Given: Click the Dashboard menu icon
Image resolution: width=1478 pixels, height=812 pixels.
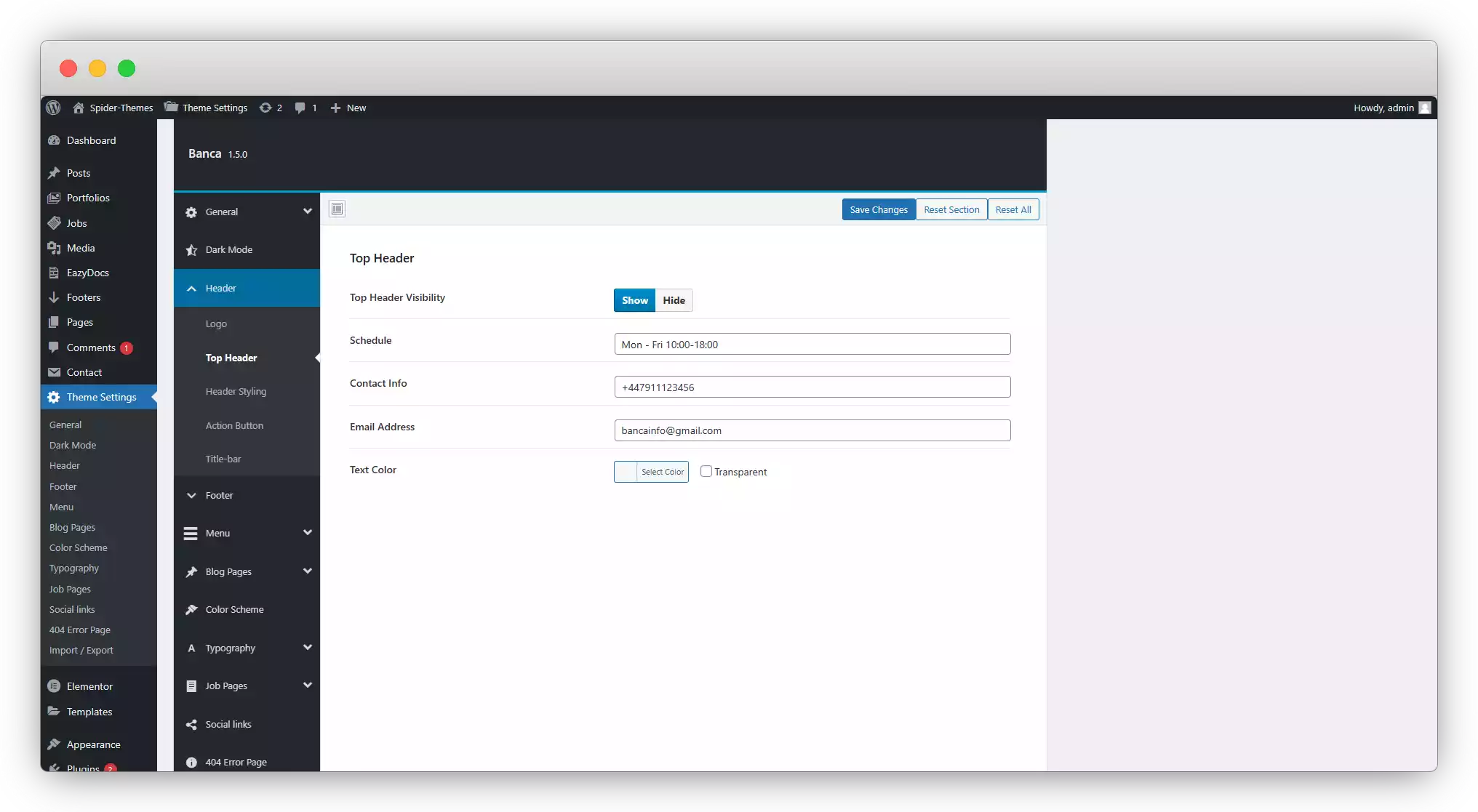Looking at the screenshot, I should point(54,140).
